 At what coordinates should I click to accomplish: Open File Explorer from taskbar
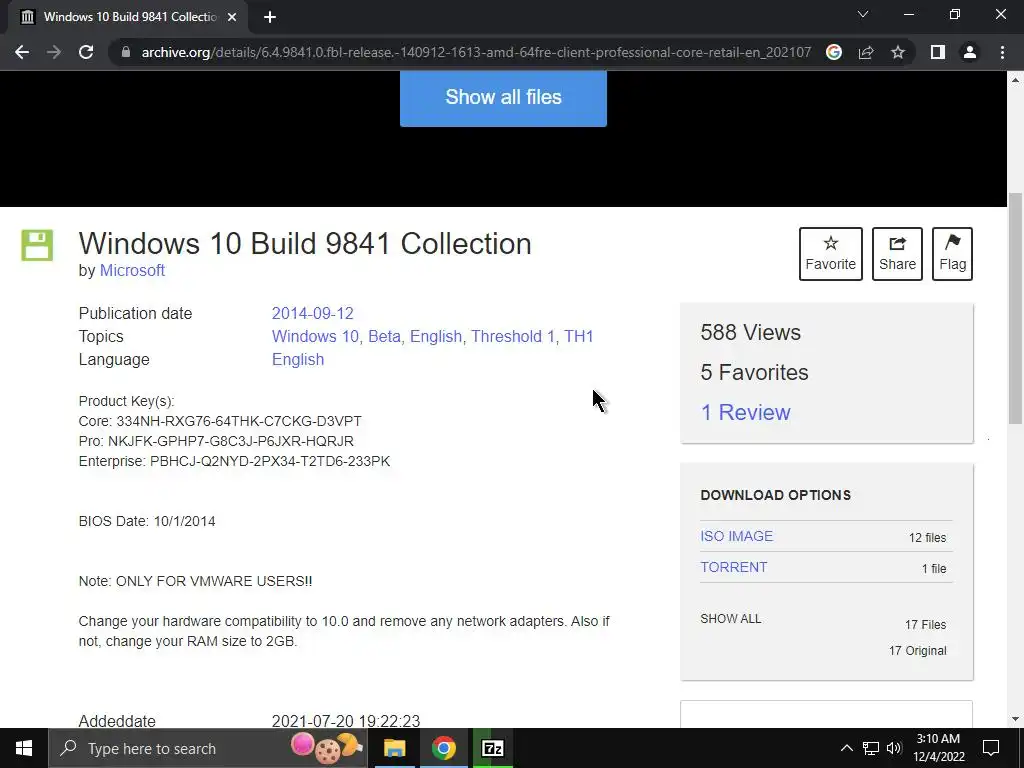click(394, 748)
